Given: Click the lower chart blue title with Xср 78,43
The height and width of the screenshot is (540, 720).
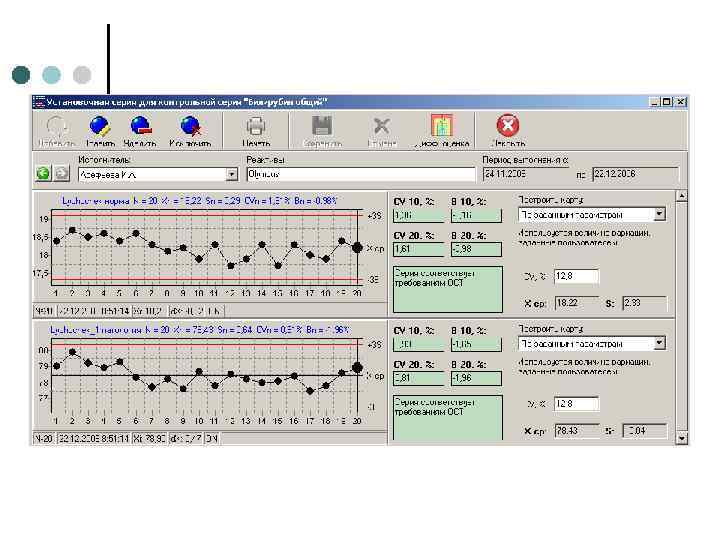Looking at the screenshot, I should click(200, 330).
